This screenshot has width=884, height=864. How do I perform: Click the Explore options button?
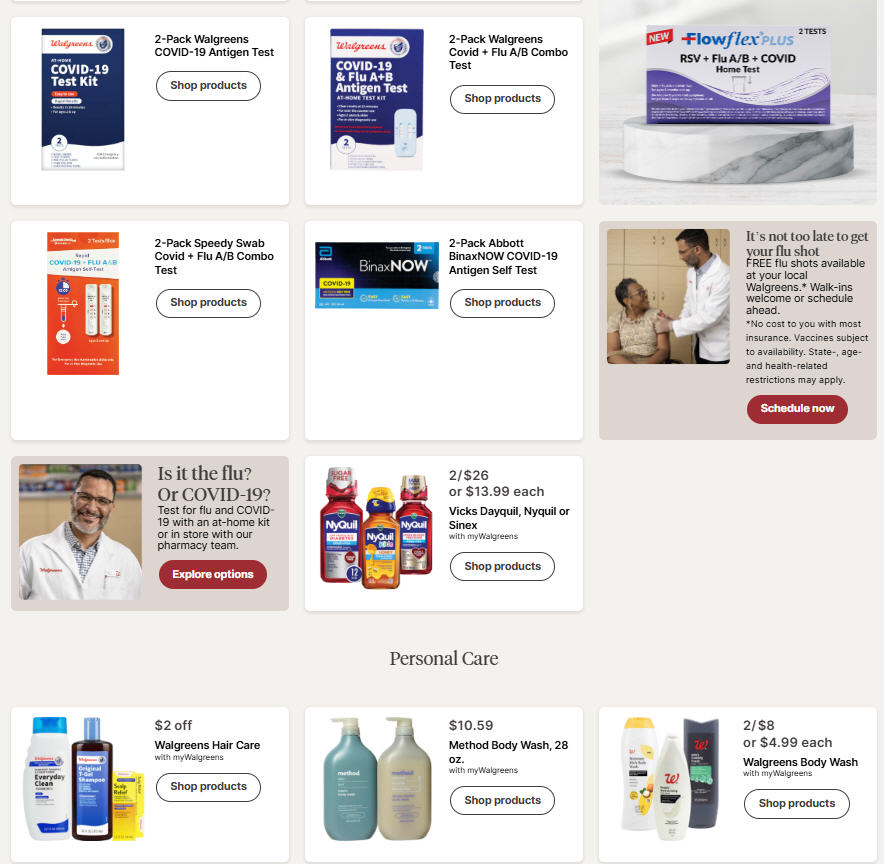213,574
